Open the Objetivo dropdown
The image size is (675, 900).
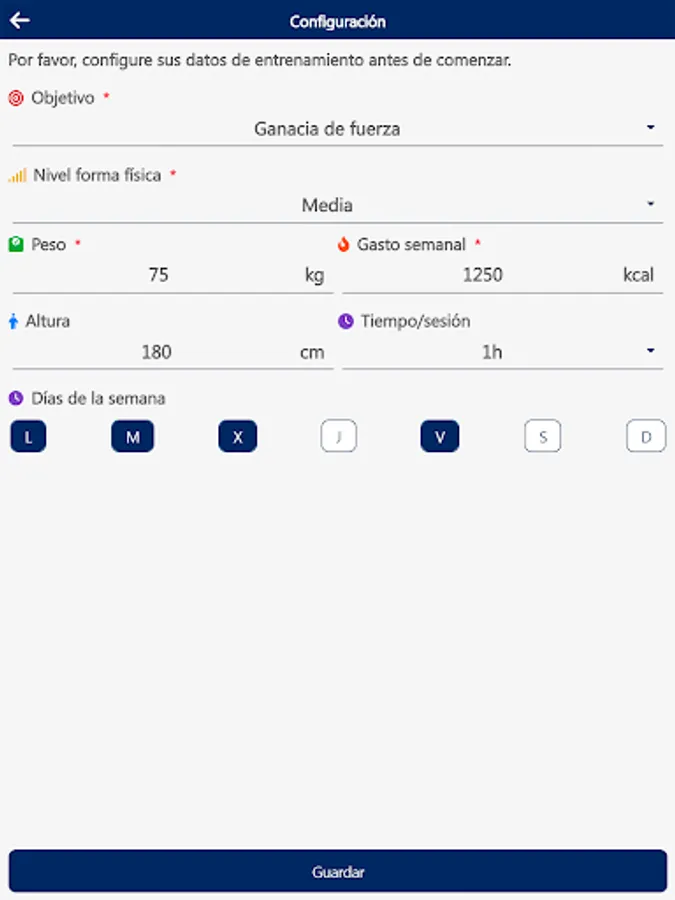coord(337,128)
